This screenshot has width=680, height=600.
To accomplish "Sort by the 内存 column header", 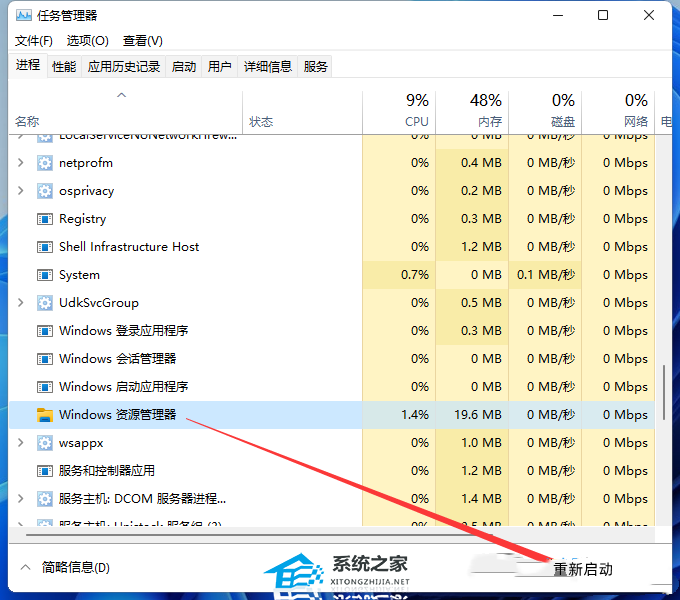I will pos(472,113).
